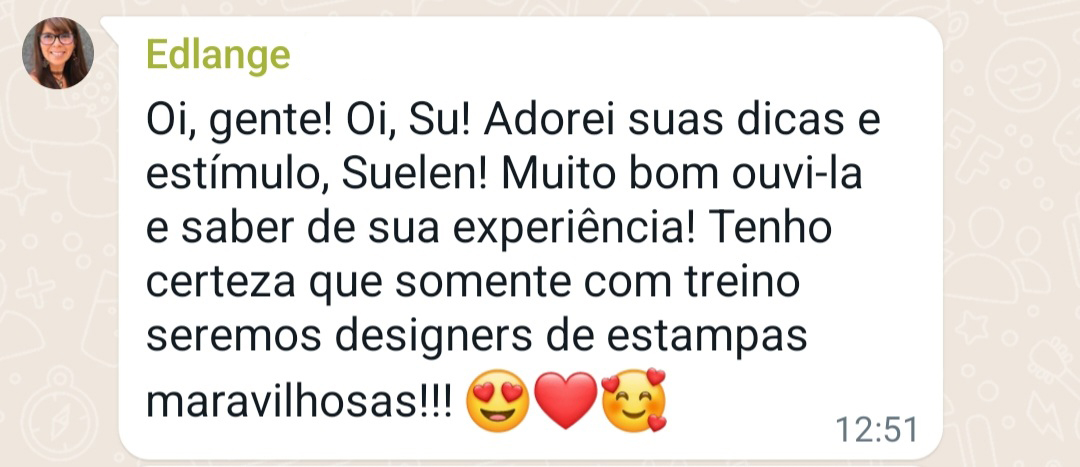Click the heart-eyes smiley emoji
The width and height of the screenshot is (1080, 467).
pyautogui.click(x=497, y=401)
